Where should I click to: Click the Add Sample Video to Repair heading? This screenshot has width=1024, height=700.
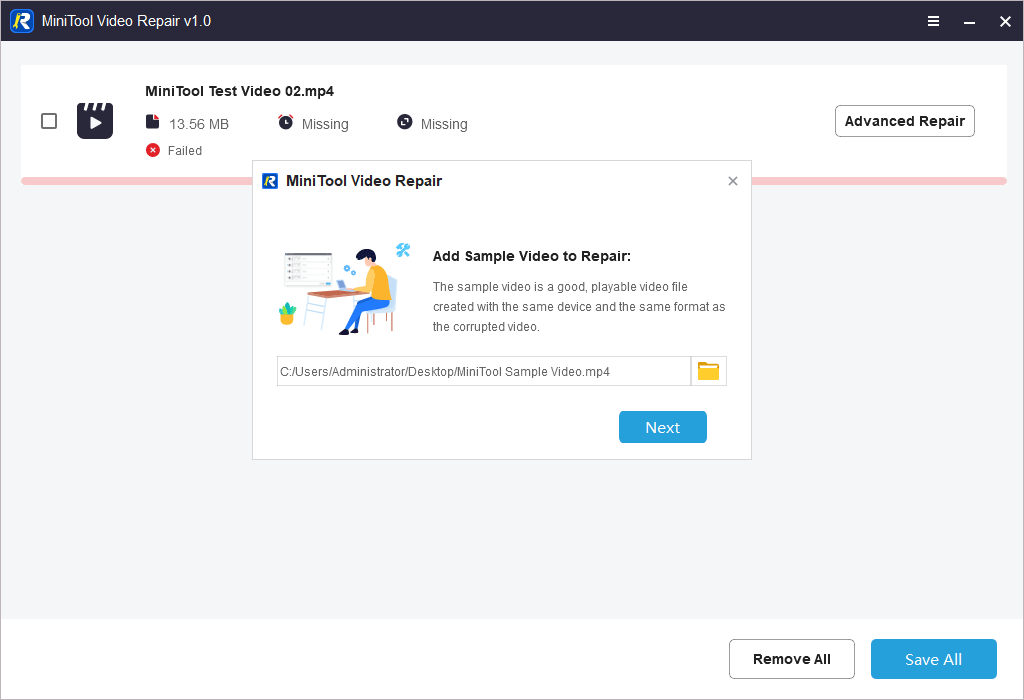pyautogui.click(x=532, y=256)
